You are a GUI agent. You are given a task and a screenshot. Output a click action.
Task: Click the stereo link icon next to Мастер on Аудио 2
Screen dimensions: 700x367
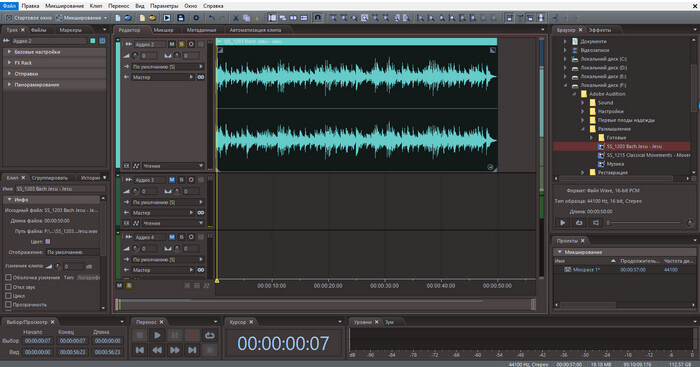point(201,77)
